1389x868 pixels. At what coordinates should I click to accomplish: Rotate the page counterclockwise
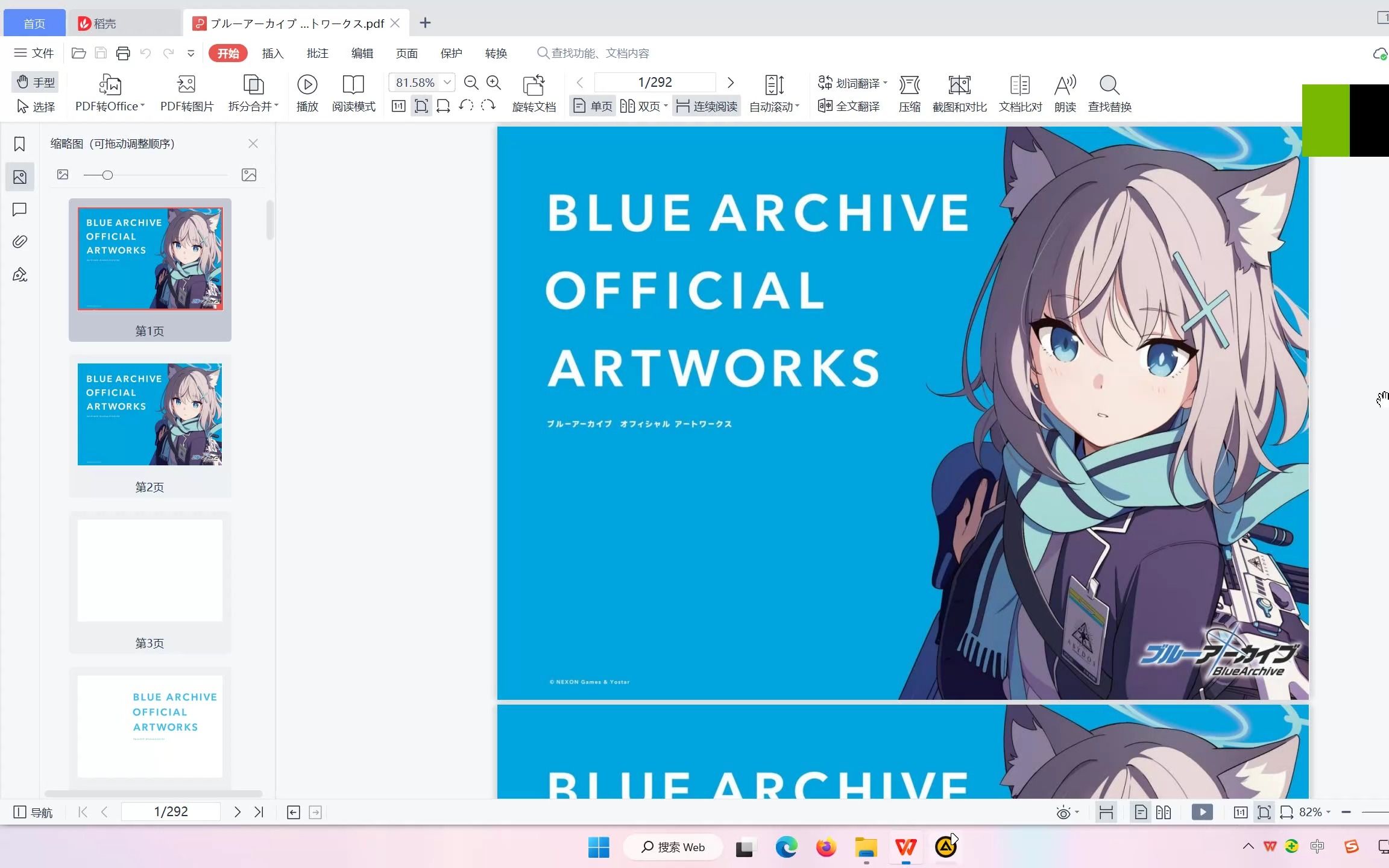coord(465,106)
